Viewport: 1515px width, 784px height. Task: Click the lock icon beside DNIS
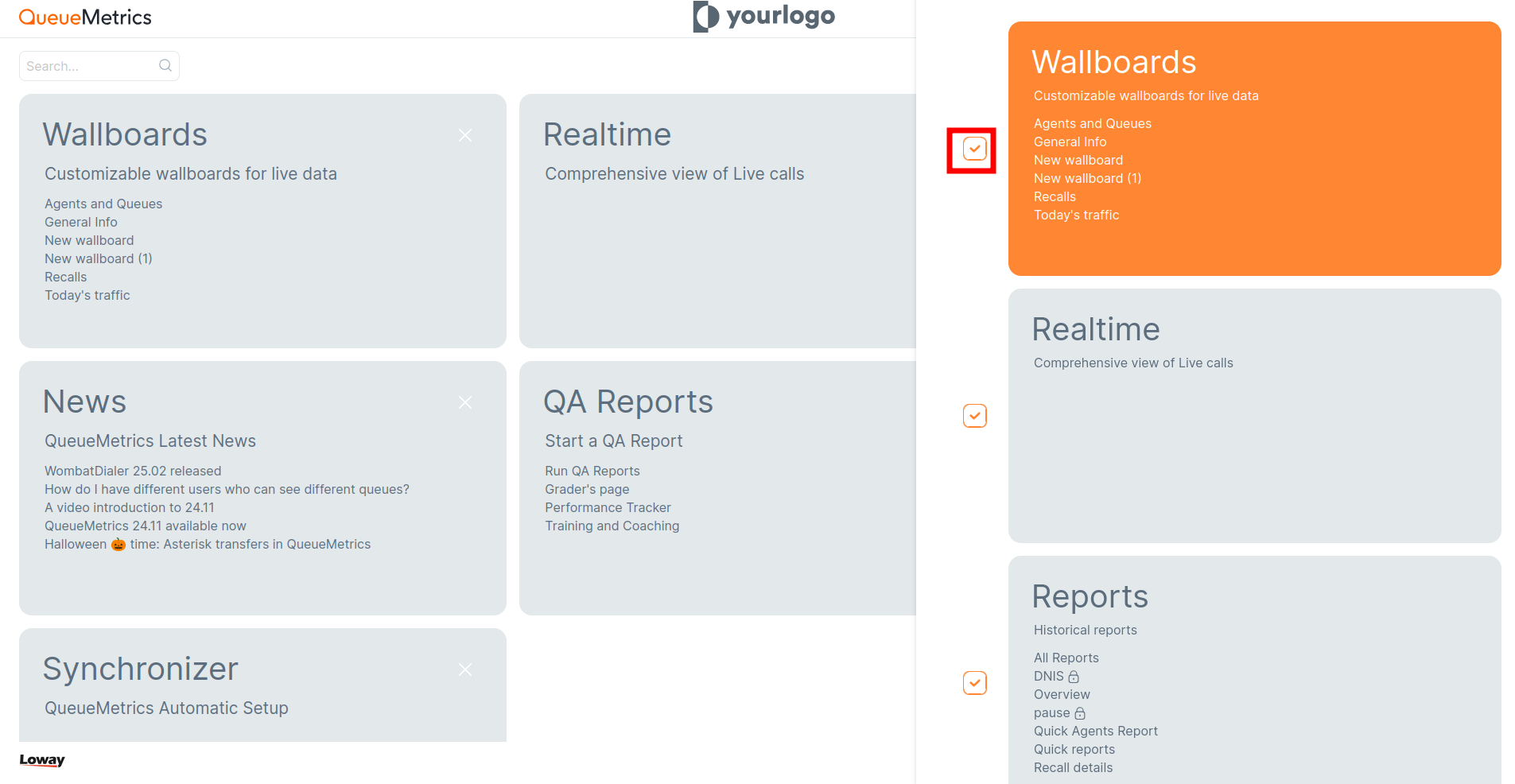(x=1074, y=677)
